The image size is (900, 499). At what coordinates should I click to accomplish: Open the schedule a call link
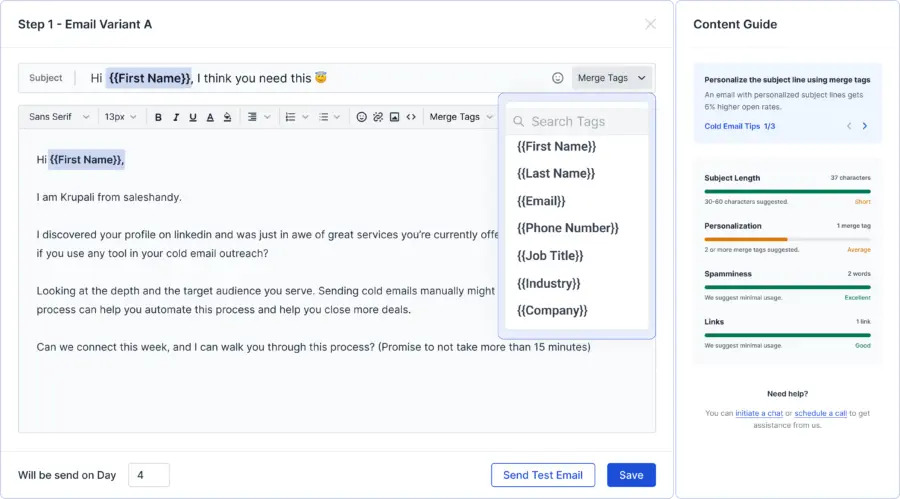click(820, 413)
